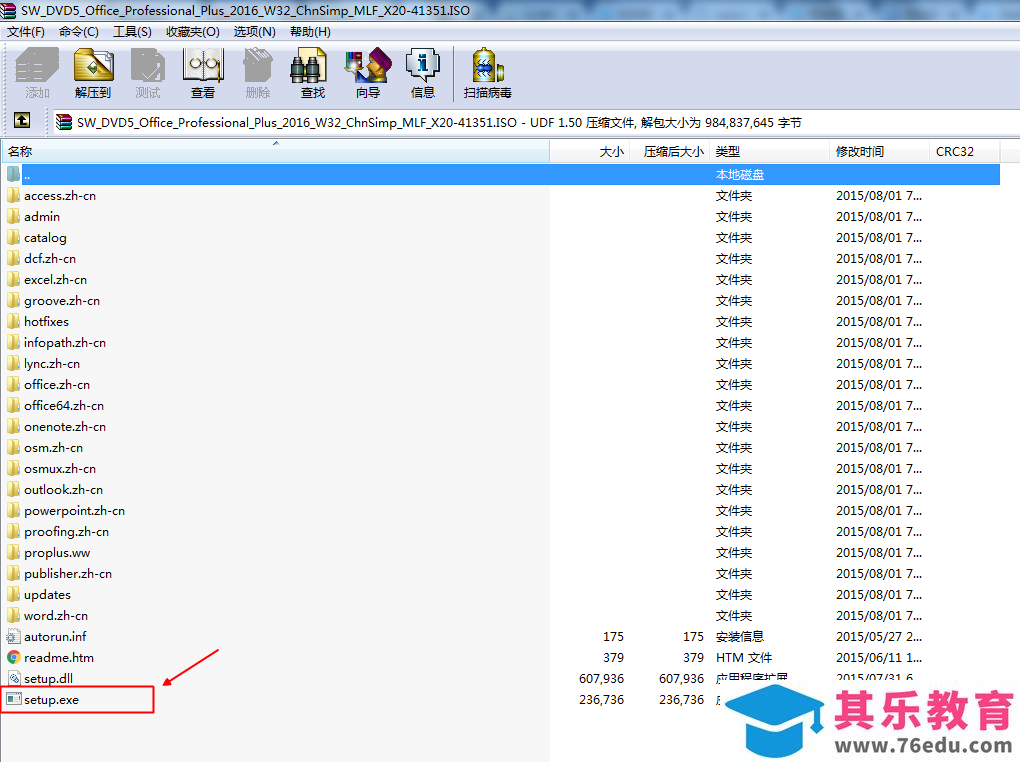Screen dimensions: 1020x762
Task: Select the infopath.zh-cn folder name
Action: pos(65,342)
